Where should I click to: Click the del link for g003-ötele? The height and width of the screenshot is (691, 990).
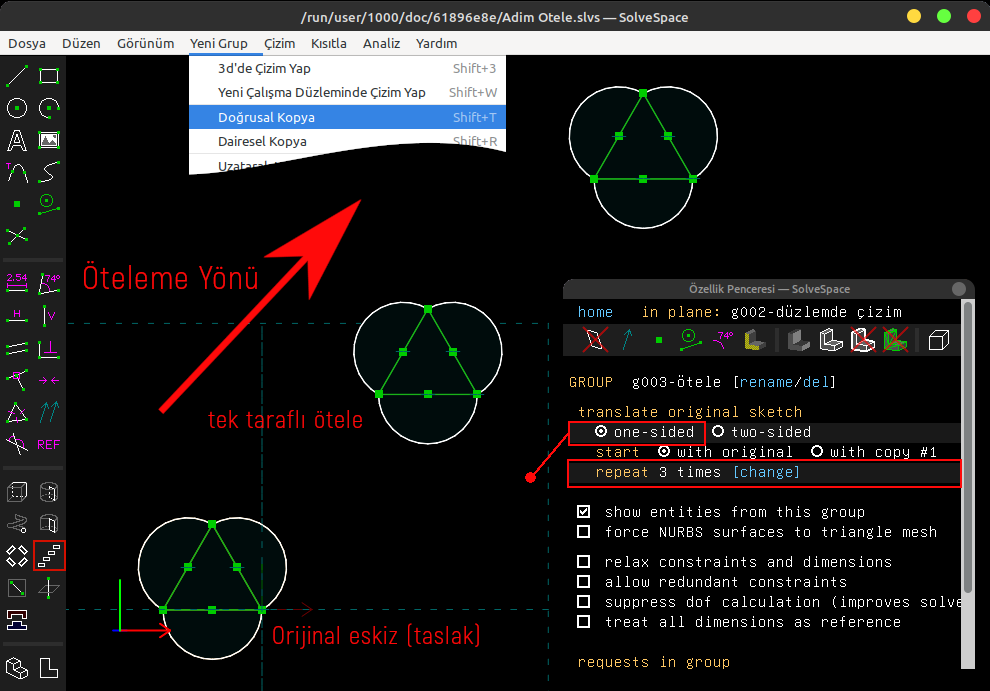(x=816, y=382)
